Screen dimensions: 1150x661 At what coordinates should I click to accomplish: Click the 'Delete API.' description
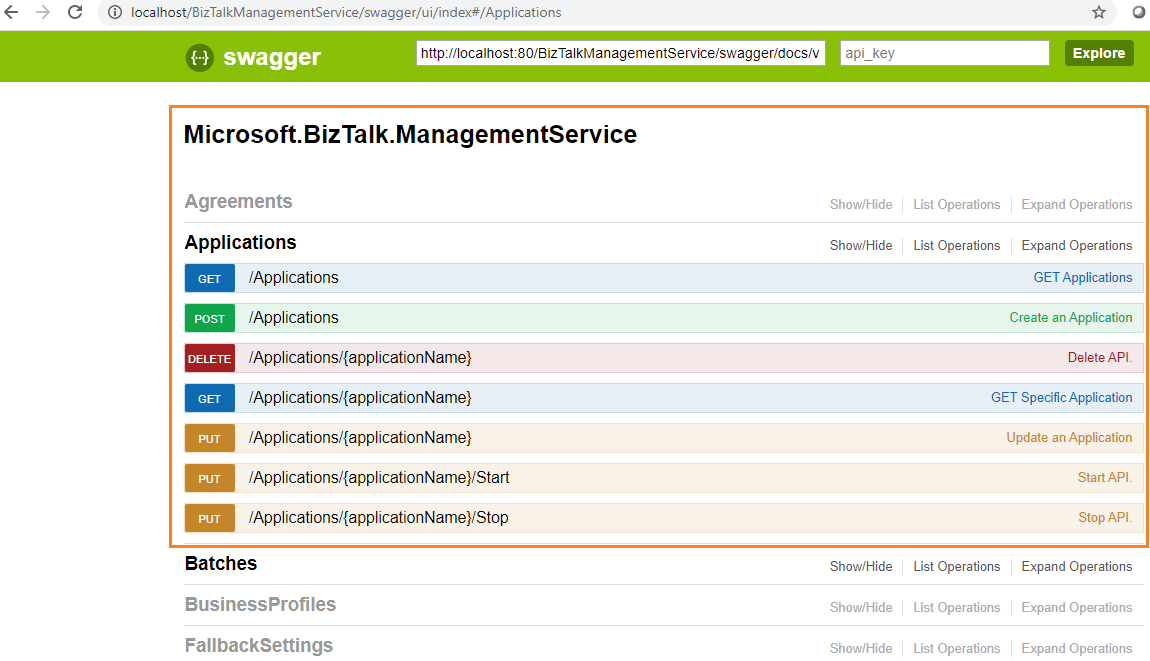[x=1099, y=358]
